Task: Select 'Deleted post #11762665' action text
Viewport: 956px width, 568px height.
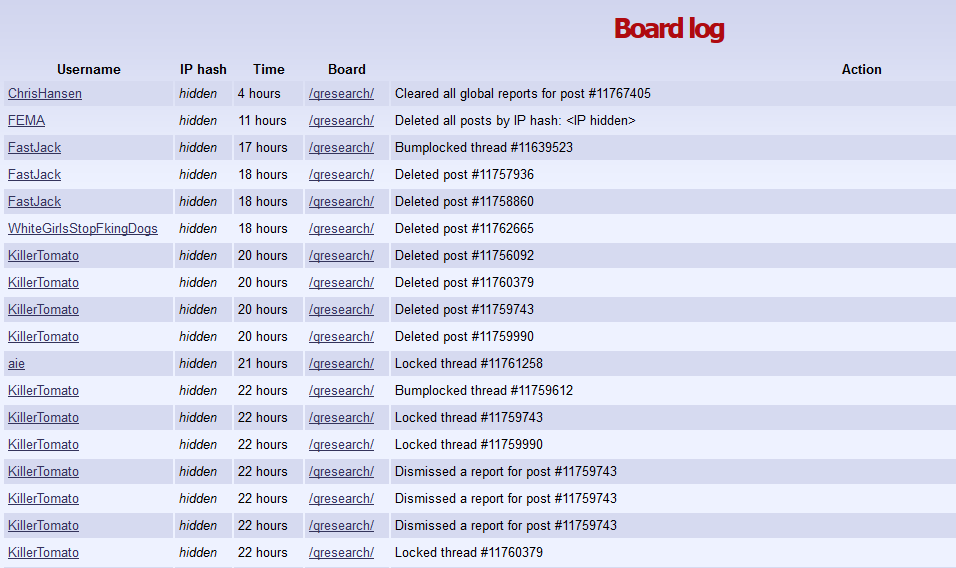Action: click(x=464, y=229)
